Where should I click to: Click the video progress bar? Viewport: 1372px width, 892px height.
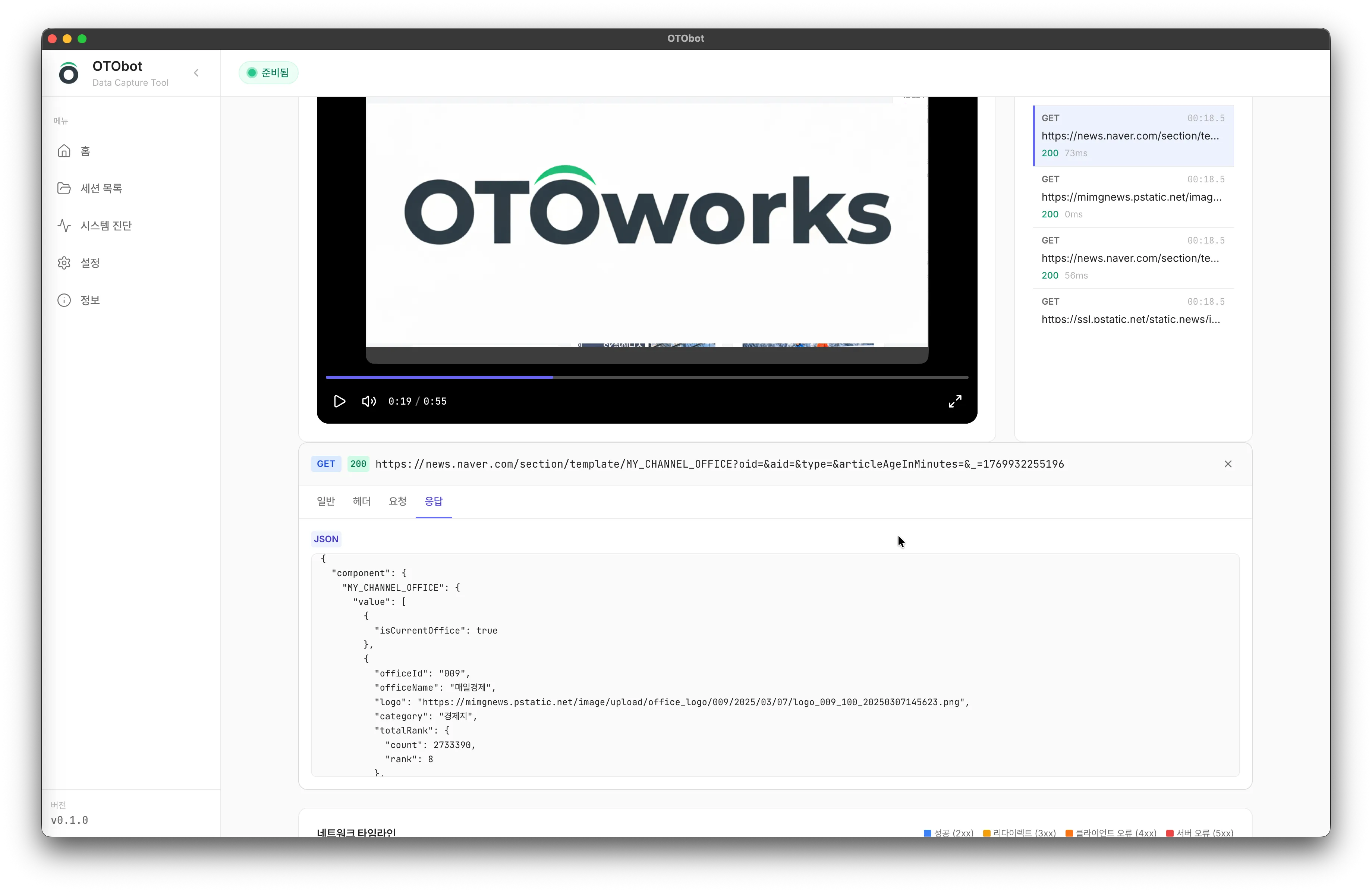pos(646,377)
